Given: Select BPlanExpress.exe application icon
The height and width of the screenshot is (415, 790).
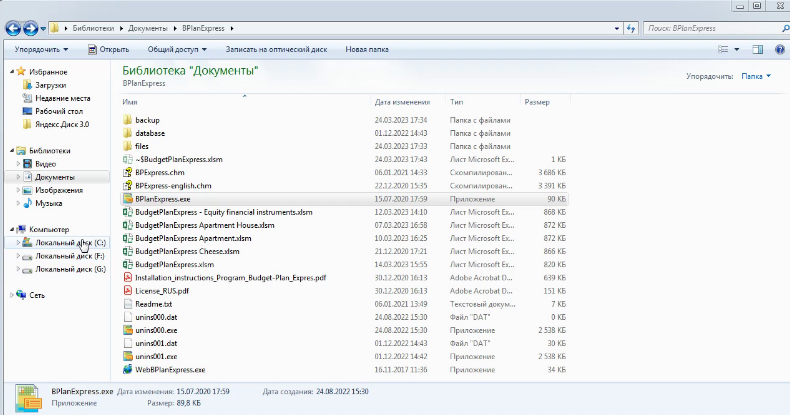Looking at the screenshot, I should point(127,199).
